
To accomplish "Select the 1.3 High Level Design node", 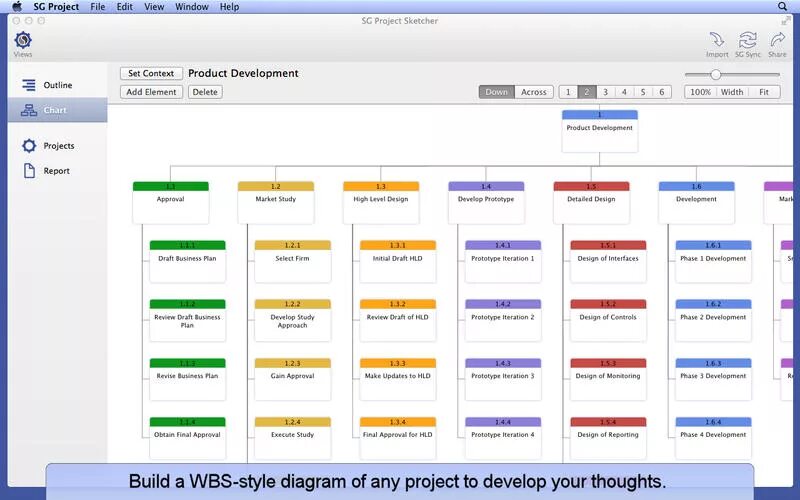I will pos(381,203).
